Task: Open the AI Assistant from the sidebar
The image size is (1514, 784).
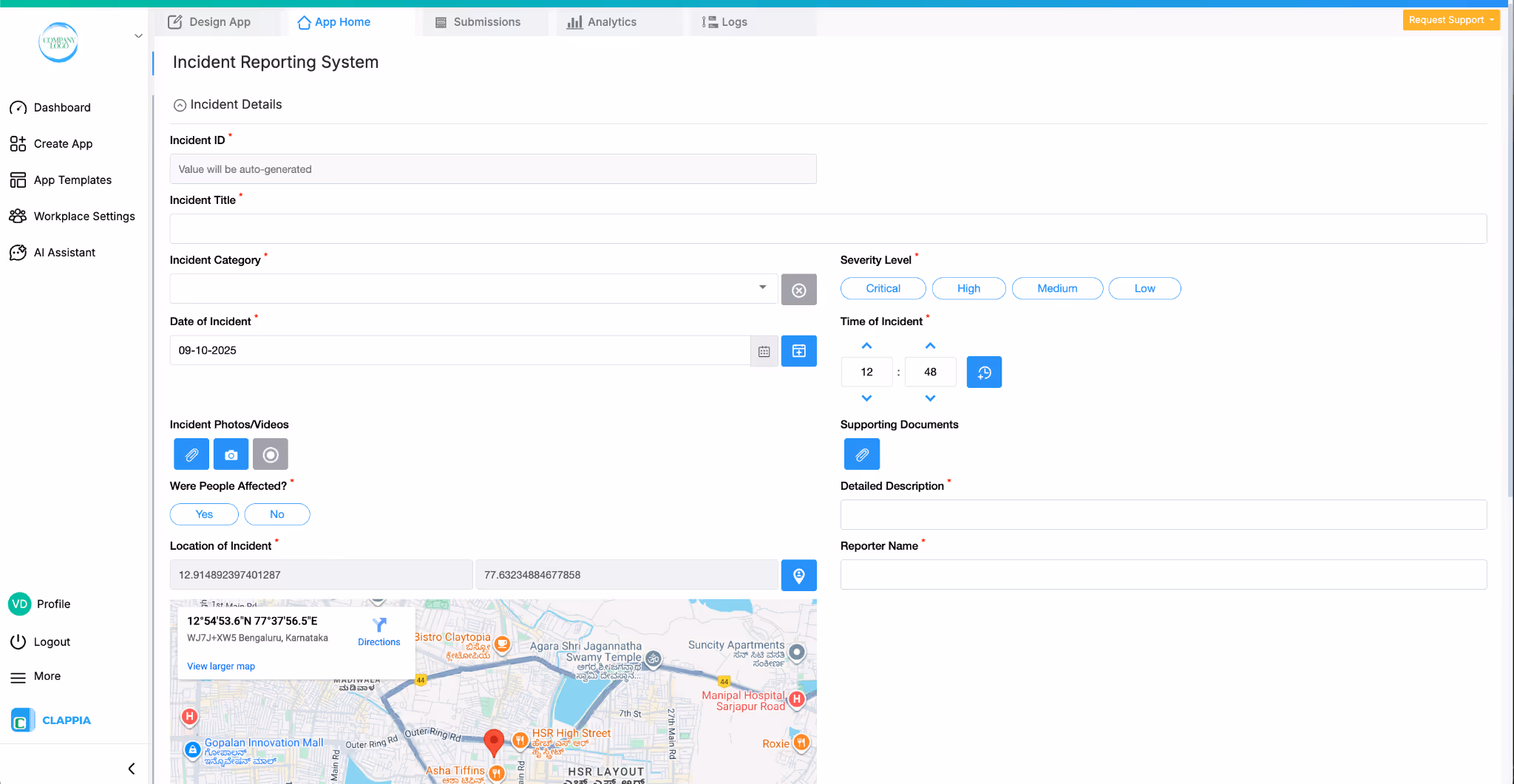Action: pos(64,252)
